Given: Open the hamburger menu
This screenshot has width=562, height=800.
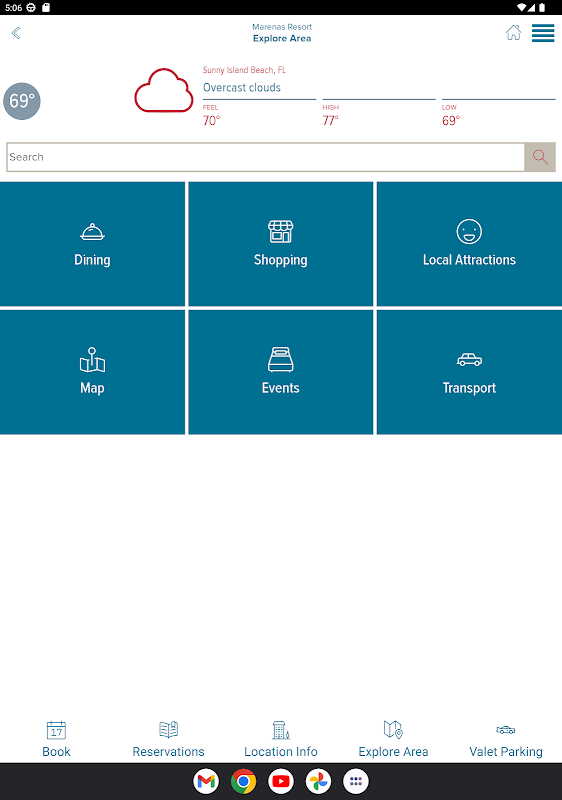Looking at the screenshot, I should tap(543, 33).
